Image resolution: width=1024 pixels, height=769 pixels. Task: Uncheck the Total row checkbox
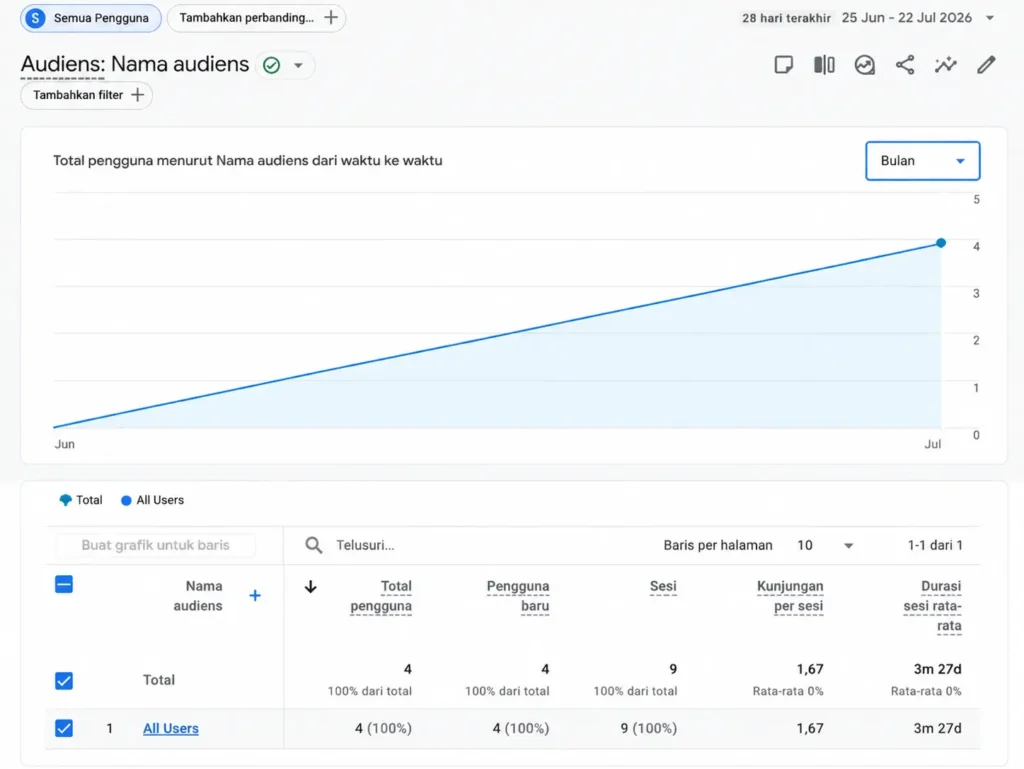[64, 681]
